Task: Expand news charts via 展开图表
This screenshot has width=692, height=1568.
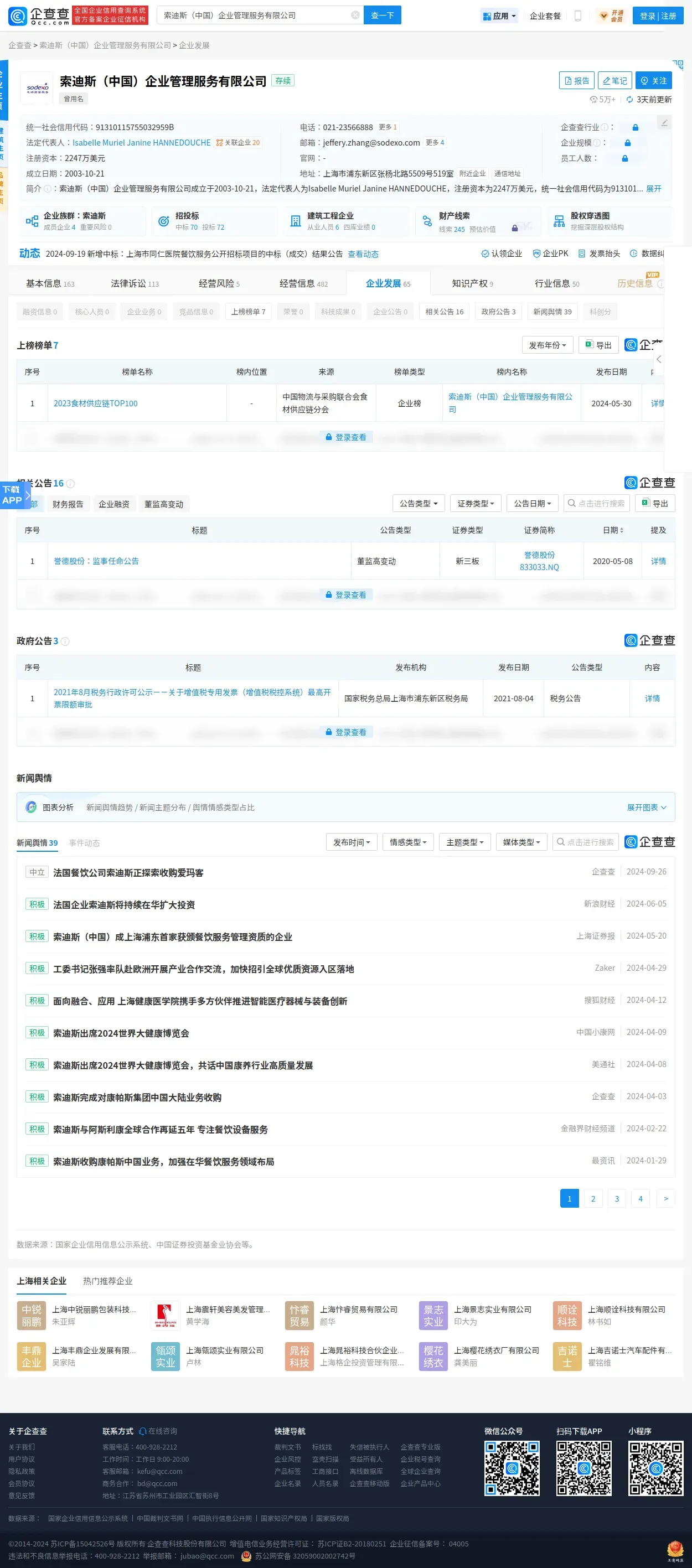Action: coord(647,808)
